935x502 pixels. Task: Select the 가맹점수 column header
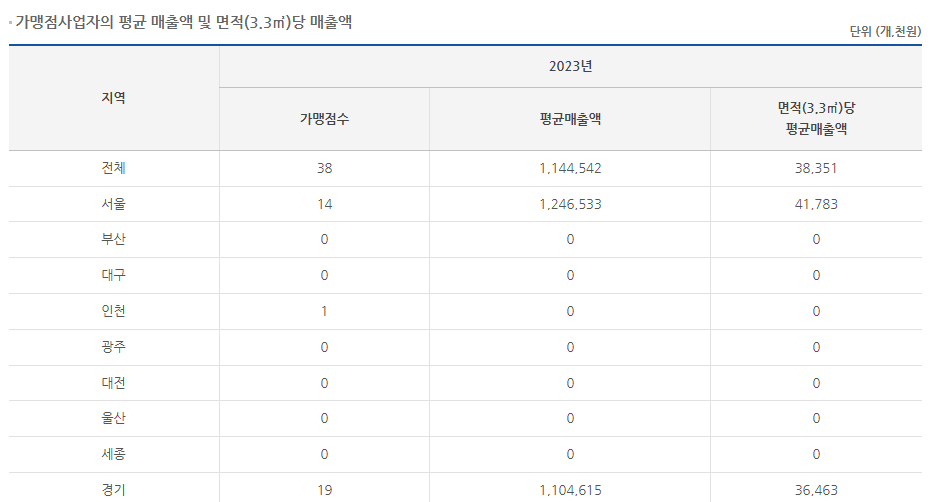pyautogui.click(x=324, y=119)
